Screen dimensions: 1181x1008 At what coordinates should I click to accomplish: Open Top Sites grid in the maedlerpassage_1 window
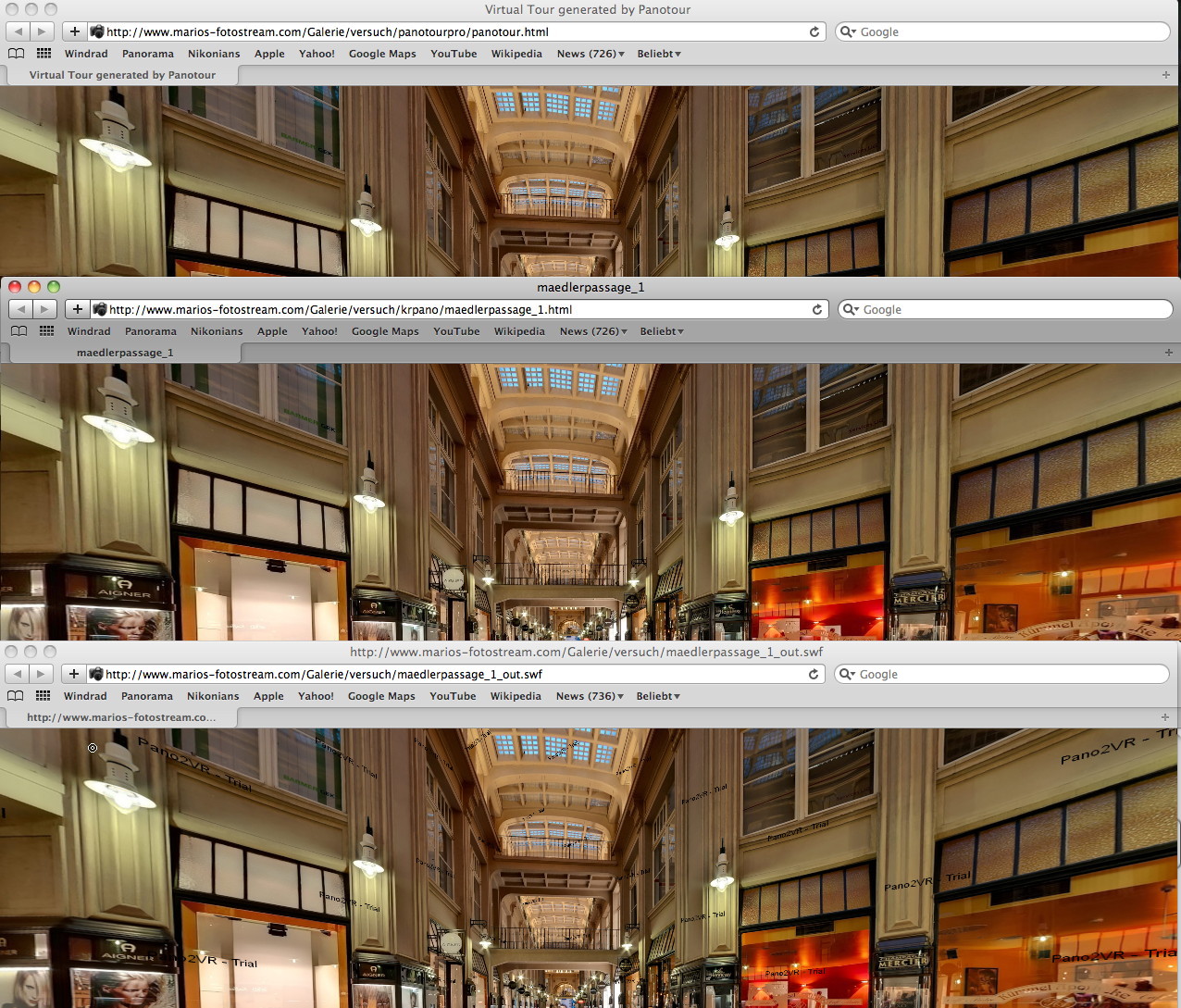(x=46, y=331)
